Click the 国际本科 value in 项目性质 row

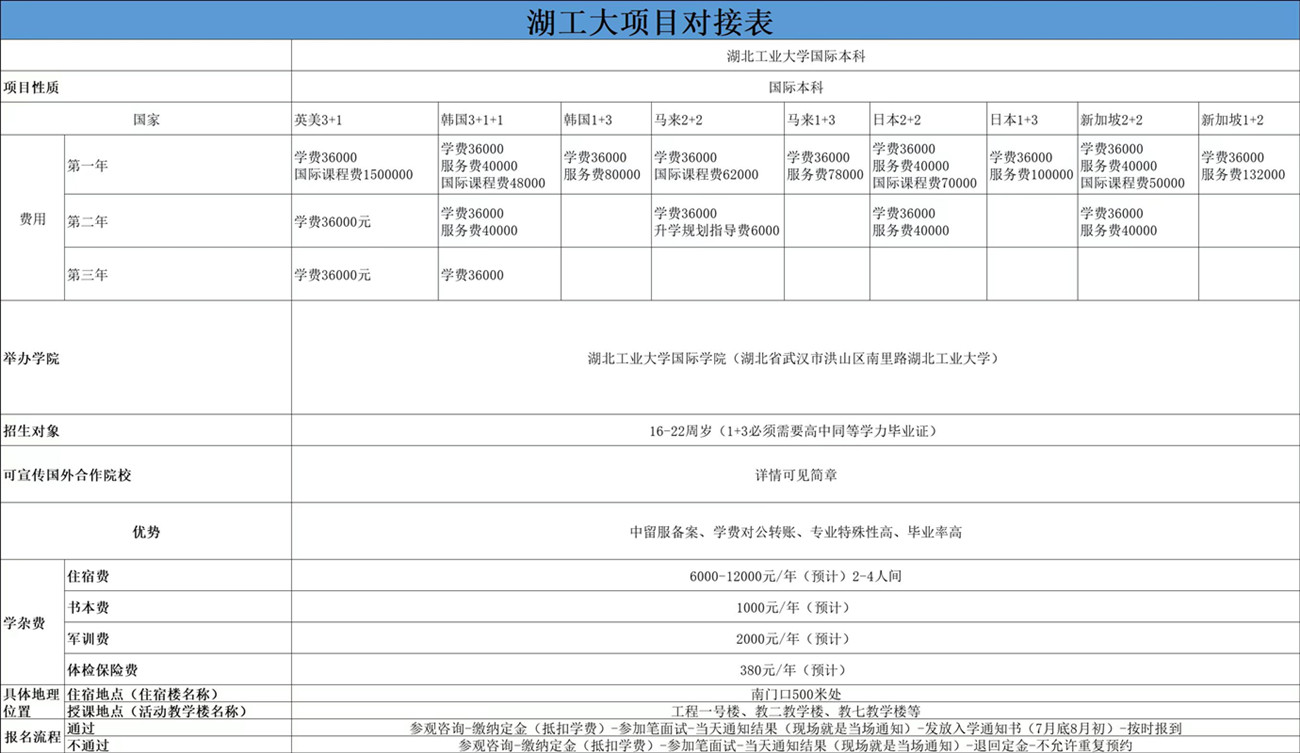(x=795, y=87)
